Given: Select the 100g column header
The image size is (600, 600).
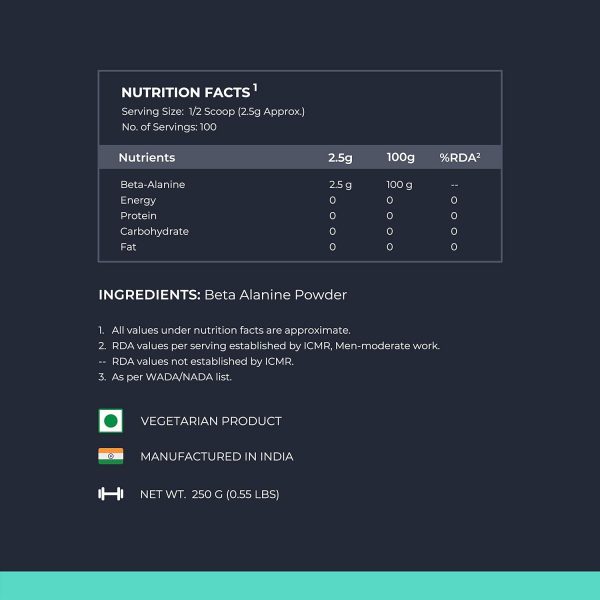Looking at the screenshot, I should point(401,157).
